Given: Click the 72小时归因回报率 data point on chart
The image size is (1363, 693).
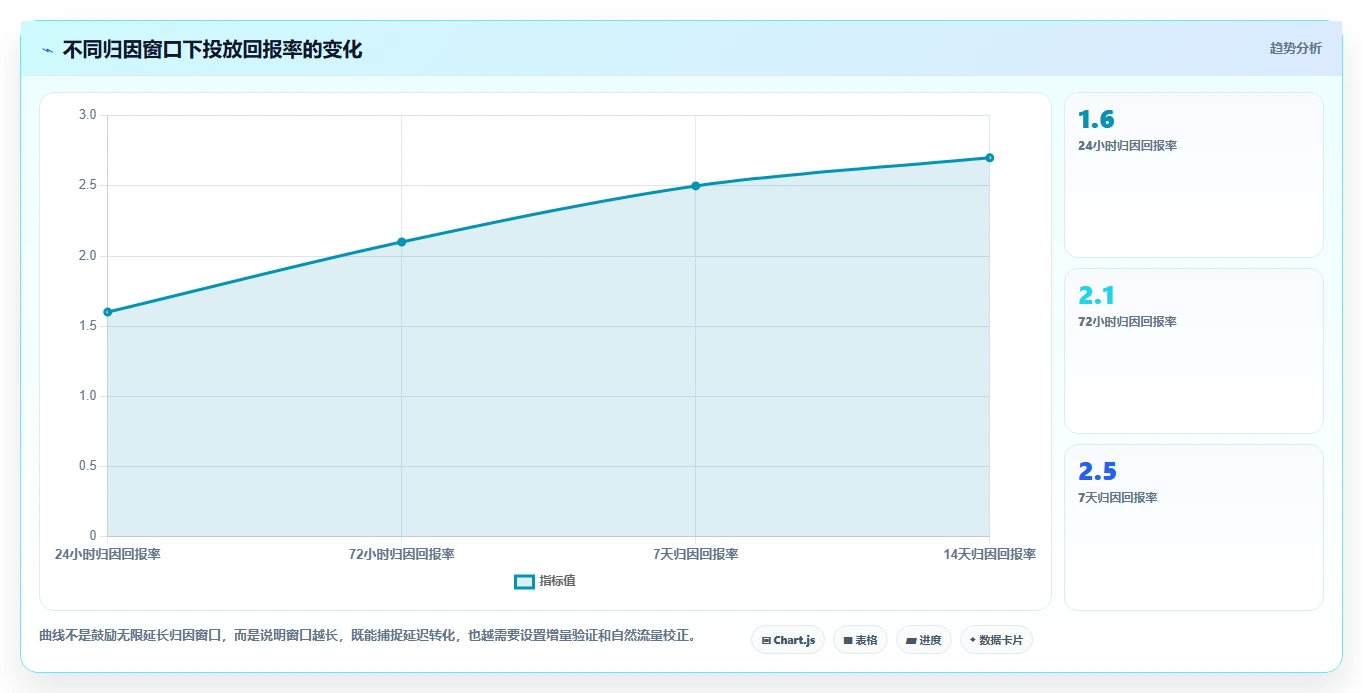Looking at the screenshot, I should point(401,242).
